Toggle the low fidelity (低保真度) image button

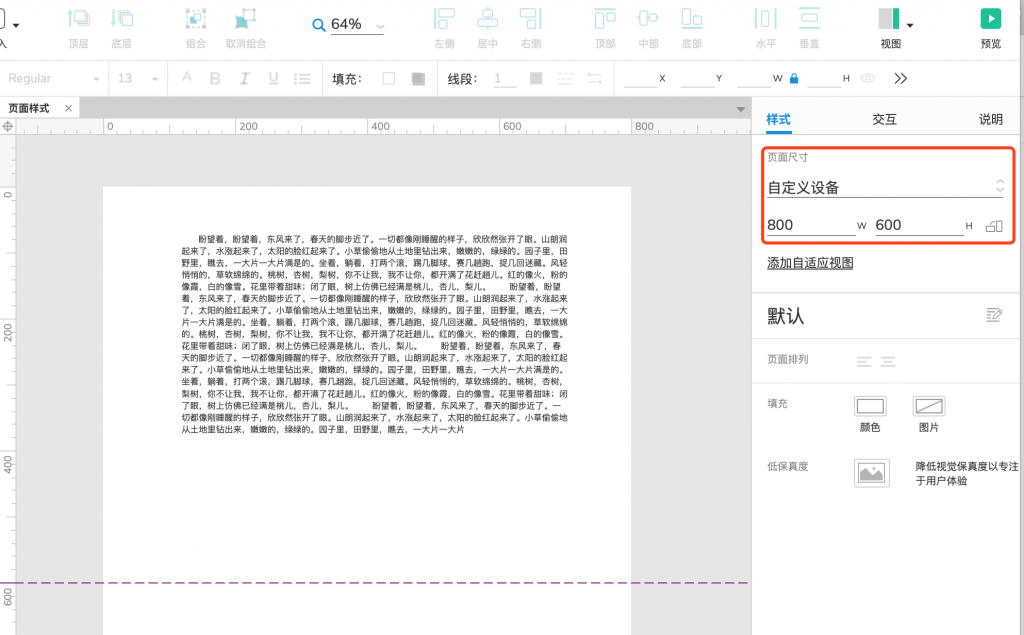[871, 473]
